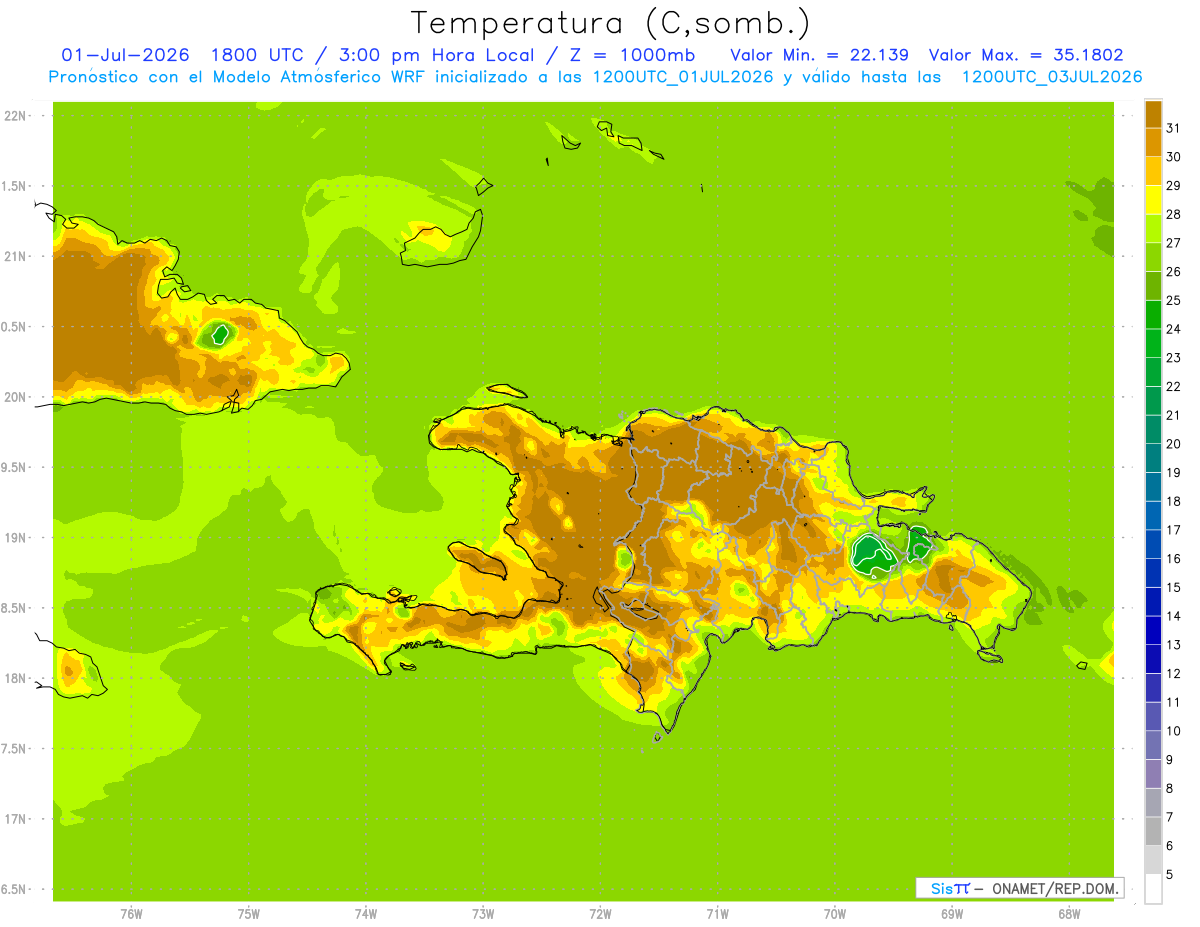Click the '75W' longitude label
1200x927 pixels.
coord(249,914)
